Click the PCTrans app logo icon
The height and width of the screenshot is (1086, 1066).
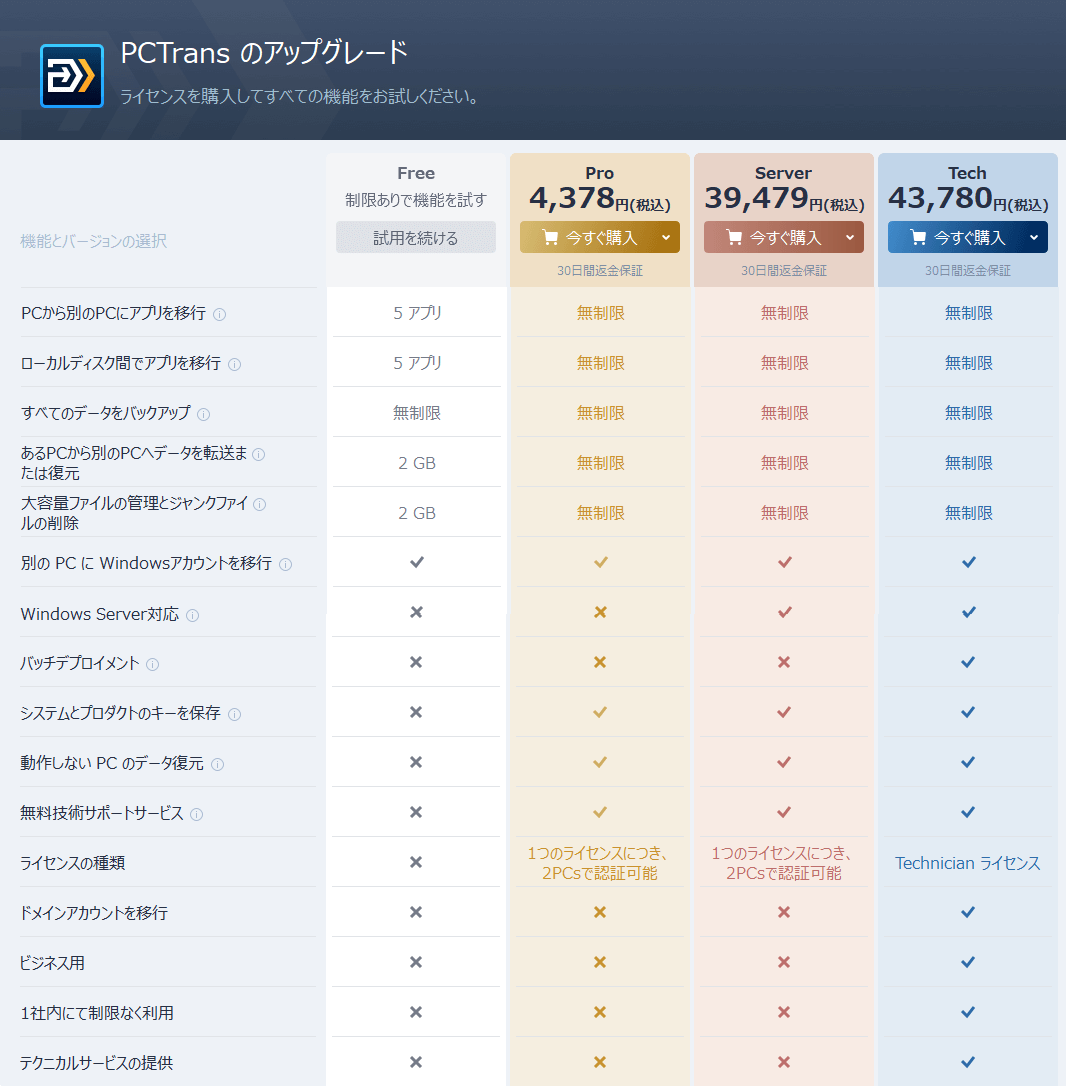[72, 76]
